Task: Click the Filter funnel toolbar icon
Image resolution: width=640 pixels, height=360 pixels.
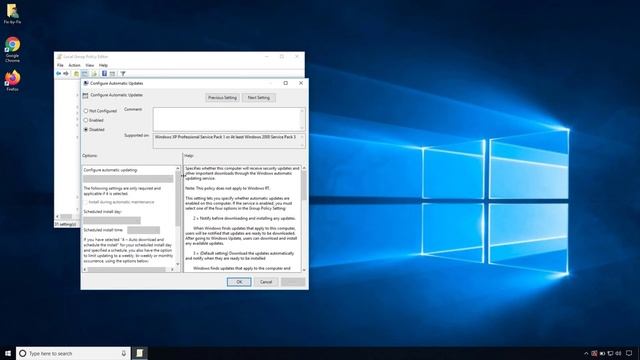Action: point(122,74)
